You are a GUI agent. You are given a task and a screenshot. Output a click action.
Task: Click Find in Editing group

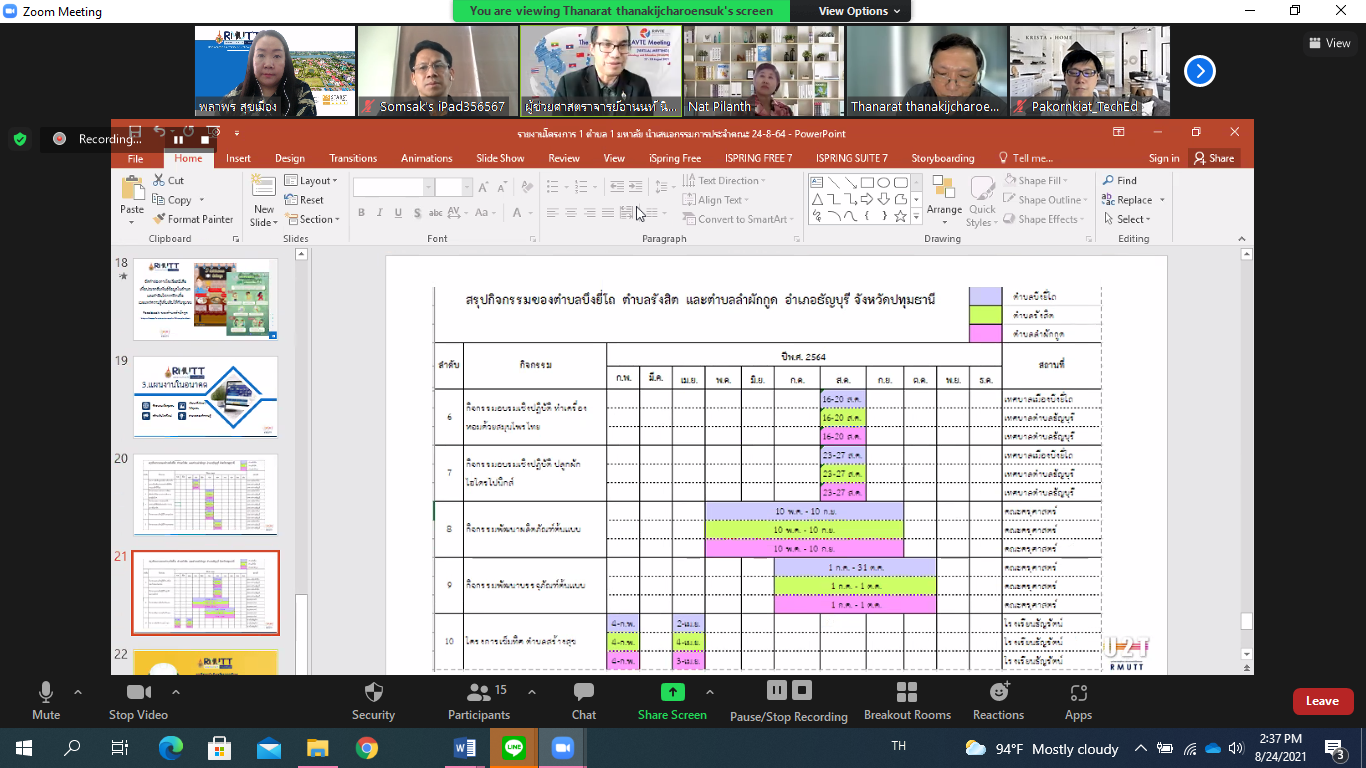[x=1120, y=181]
